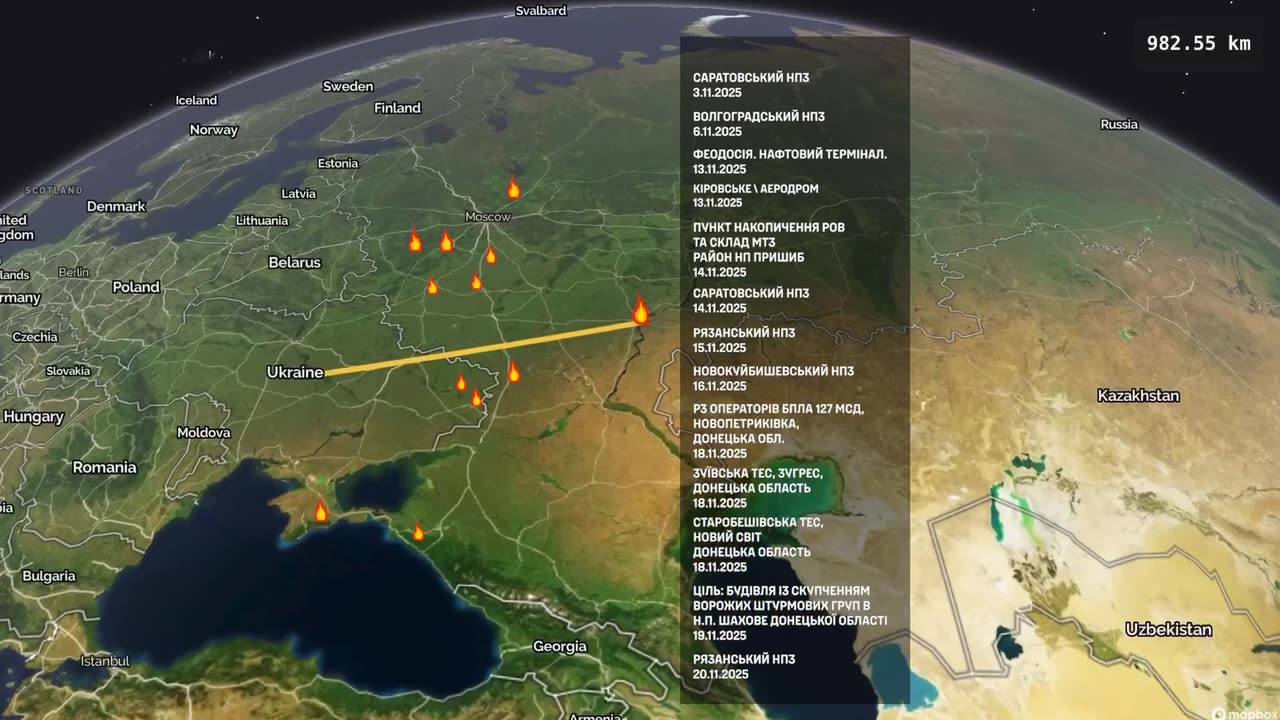Click the Poland country label
1280x720 pixels.
pos(136,287)
